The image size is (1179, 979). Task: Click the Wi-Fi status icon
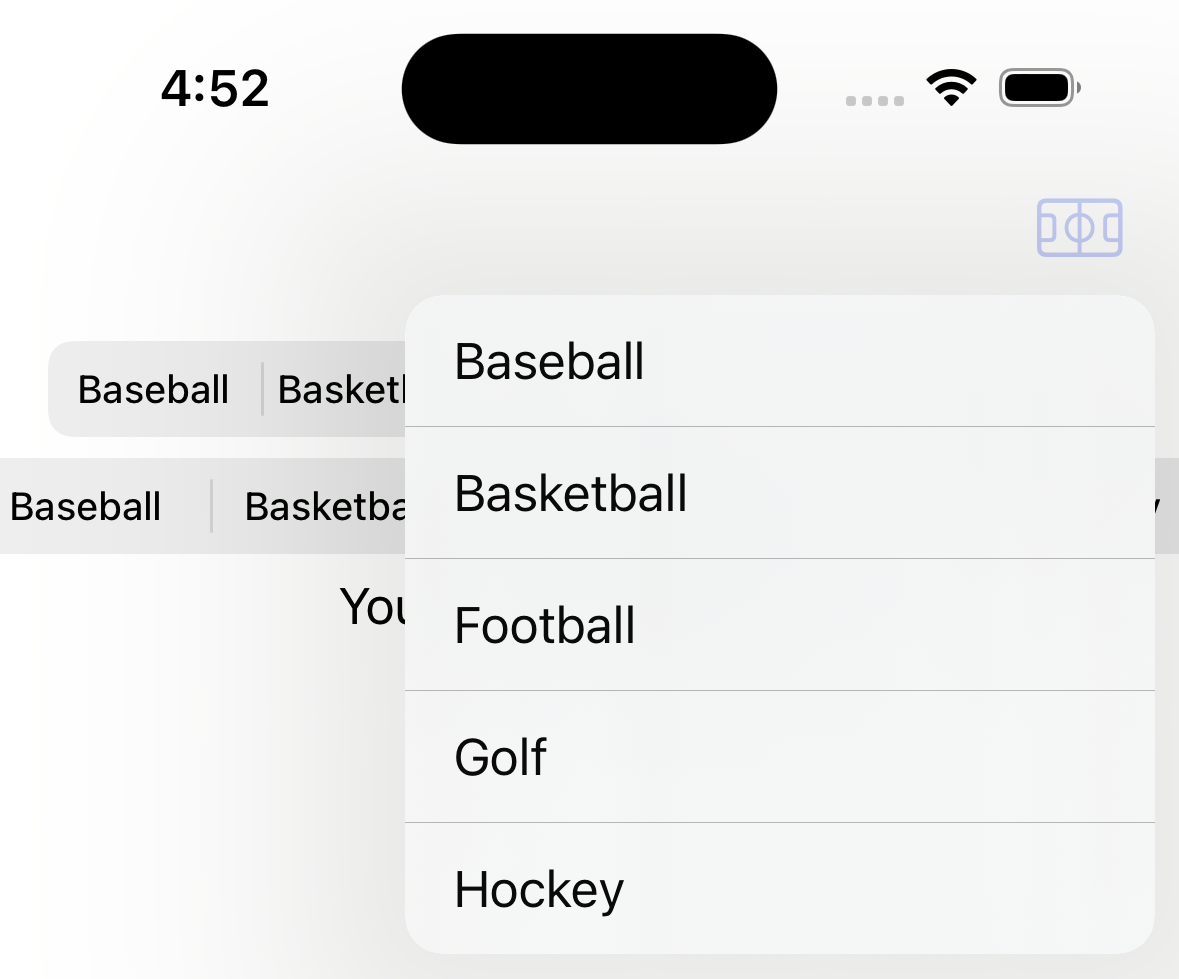pyautogui.click(x=951, y=88)
